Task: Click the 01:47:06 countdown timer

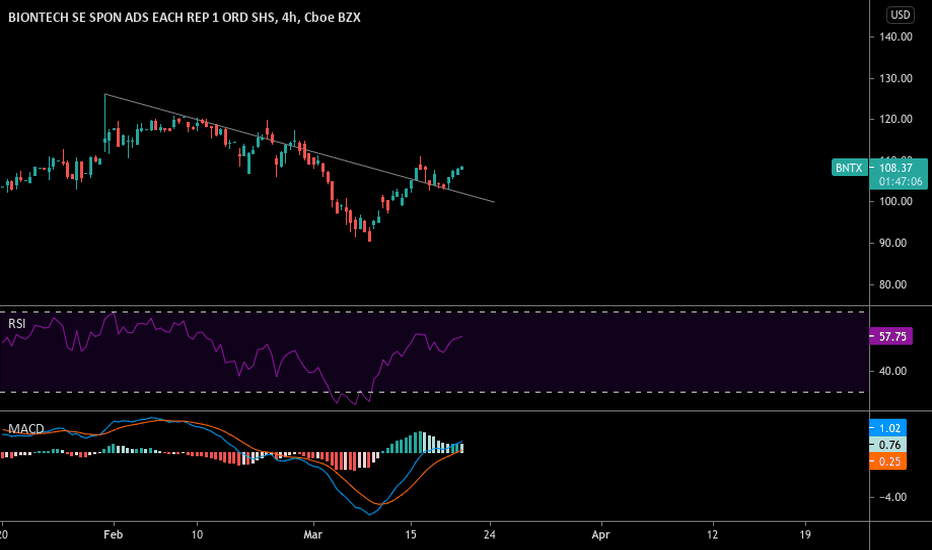Action: click(x=900, y=181)
